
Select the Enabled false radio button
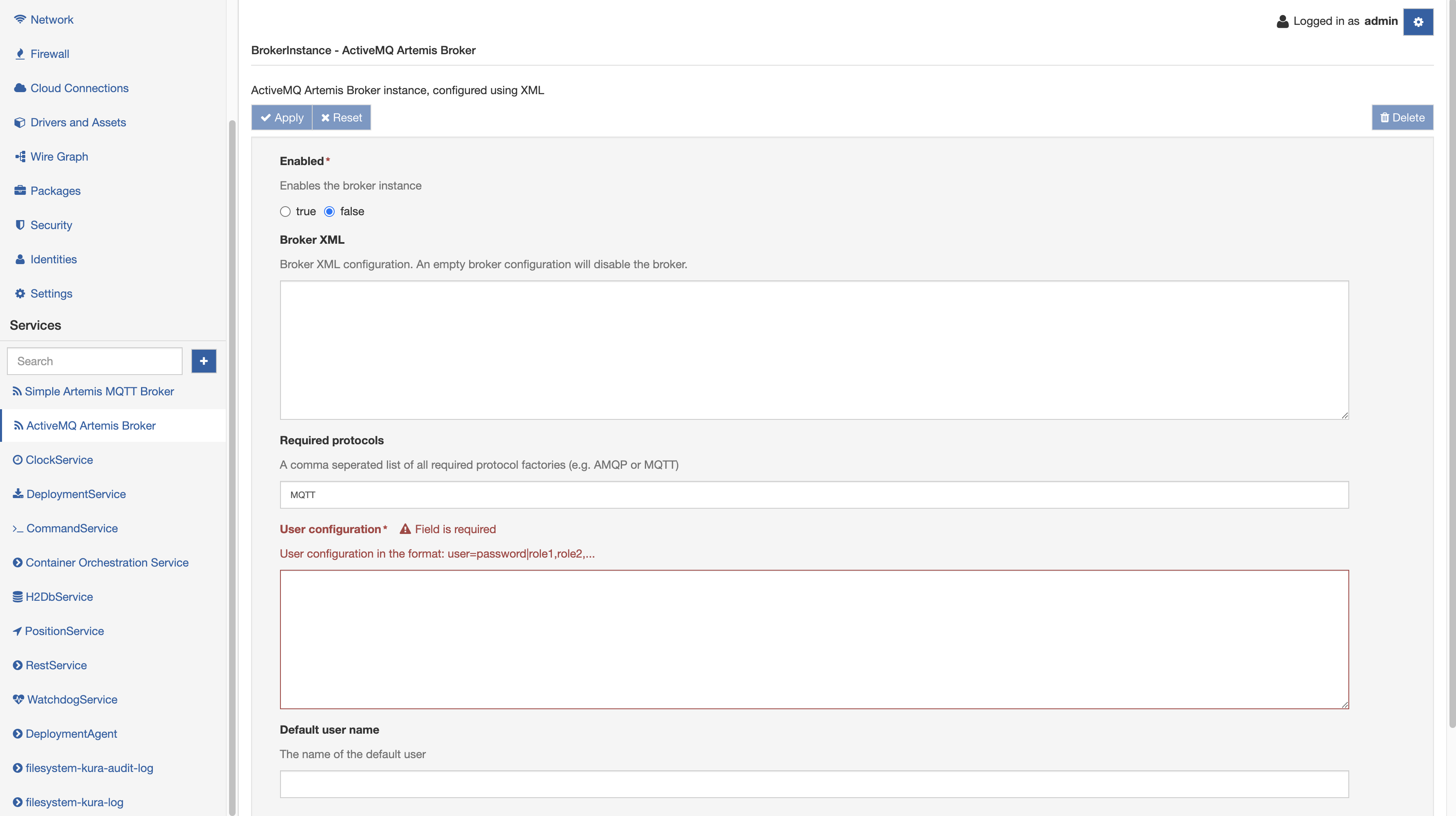(329, 212)
